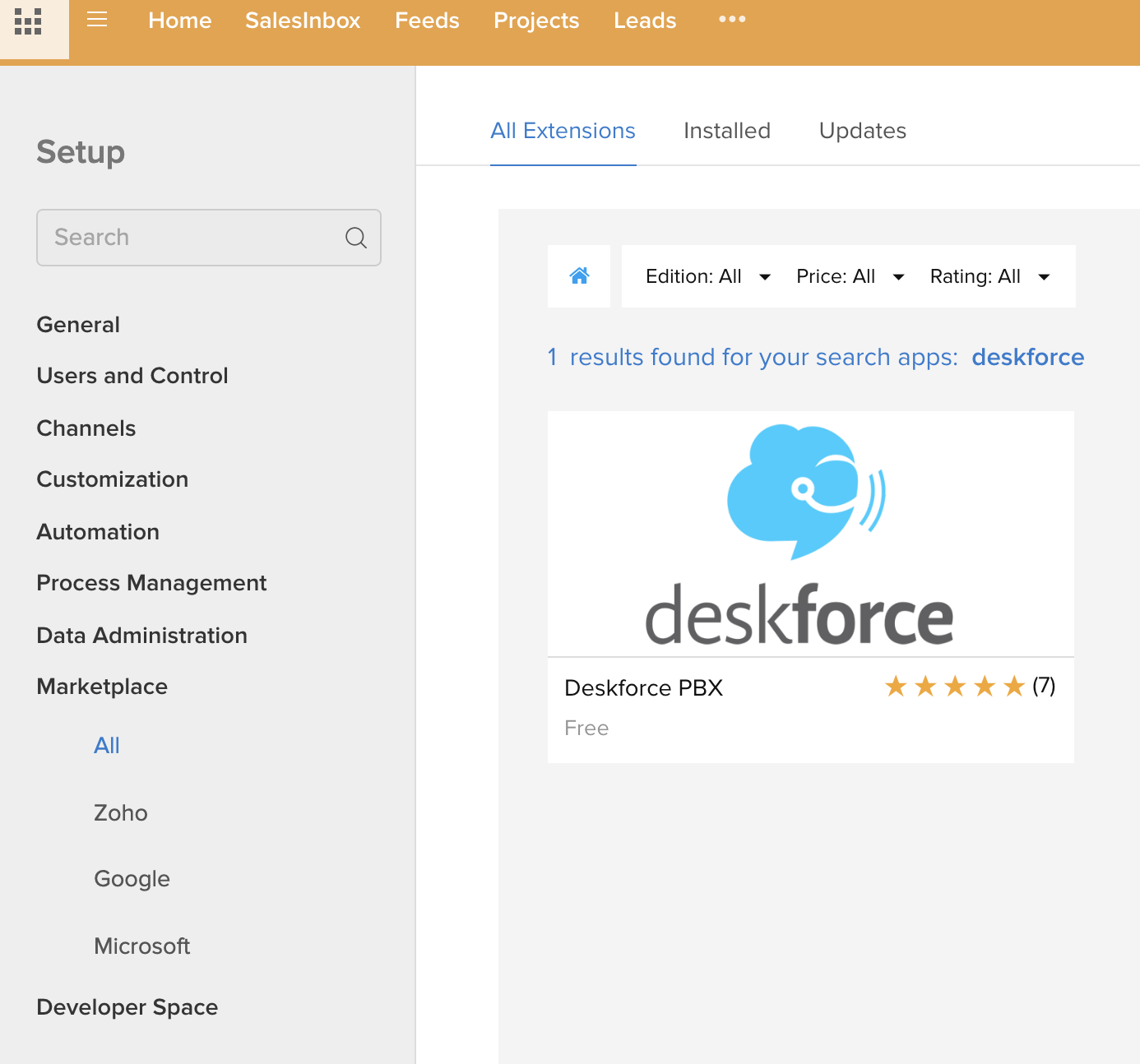Screen dimensions: 1140x1064
Task: Expand the Price: All filter dropdown
Action: (850, 276)
